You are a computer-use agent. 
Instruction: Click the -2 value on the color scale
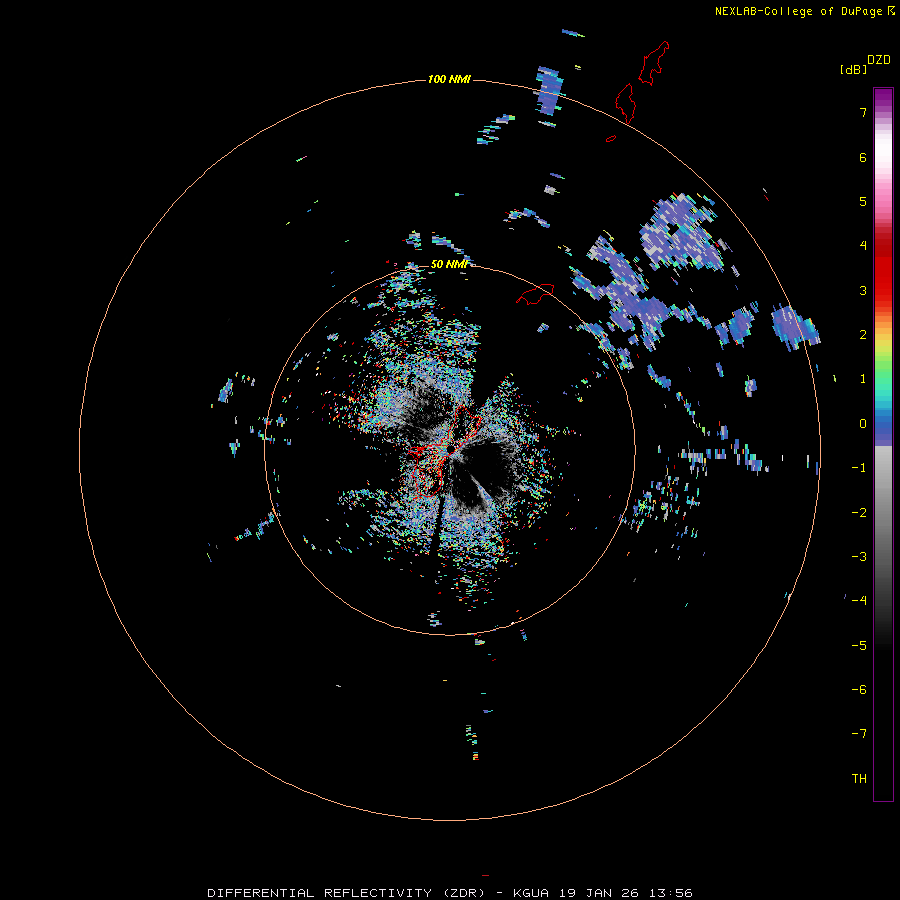[859, 513]
